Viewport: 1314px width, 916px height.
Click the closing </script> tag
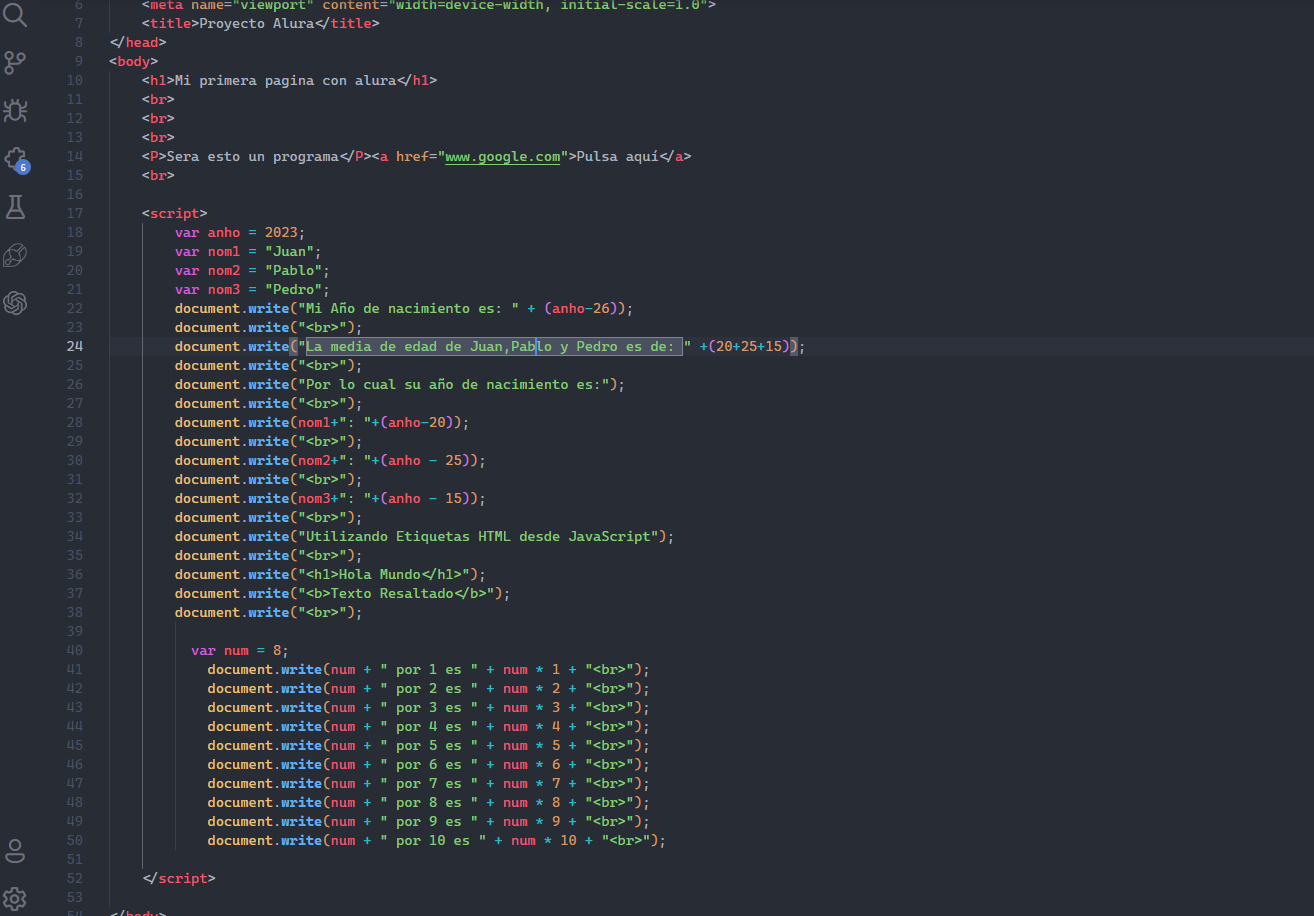coord(179,878)
